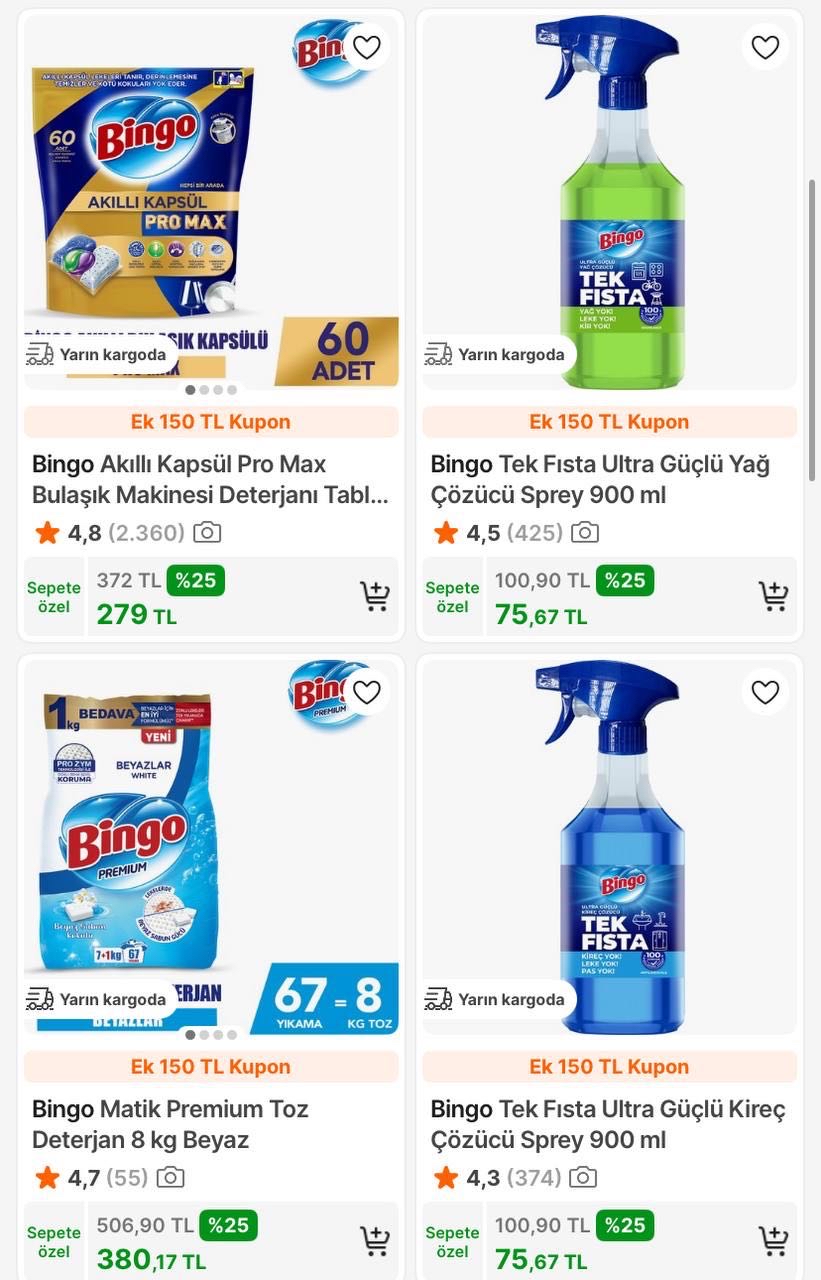Screen dimensions: 821x1280
Task: Open photo reviews for Akıllı Kapsül Pro Max
Action: [207, 533]
